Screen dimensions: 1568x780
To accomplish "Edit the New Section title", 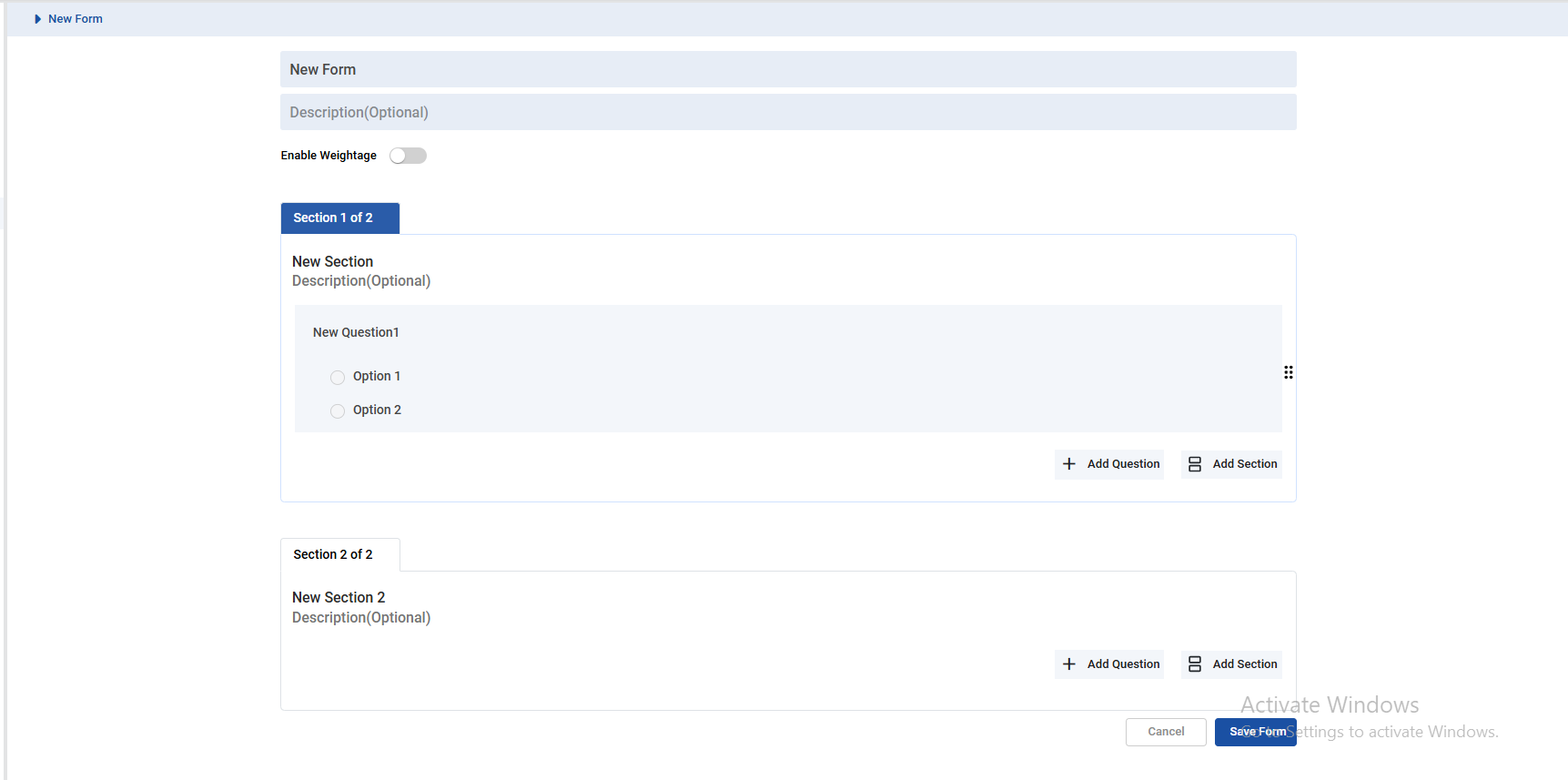I will tap(332, 261).
